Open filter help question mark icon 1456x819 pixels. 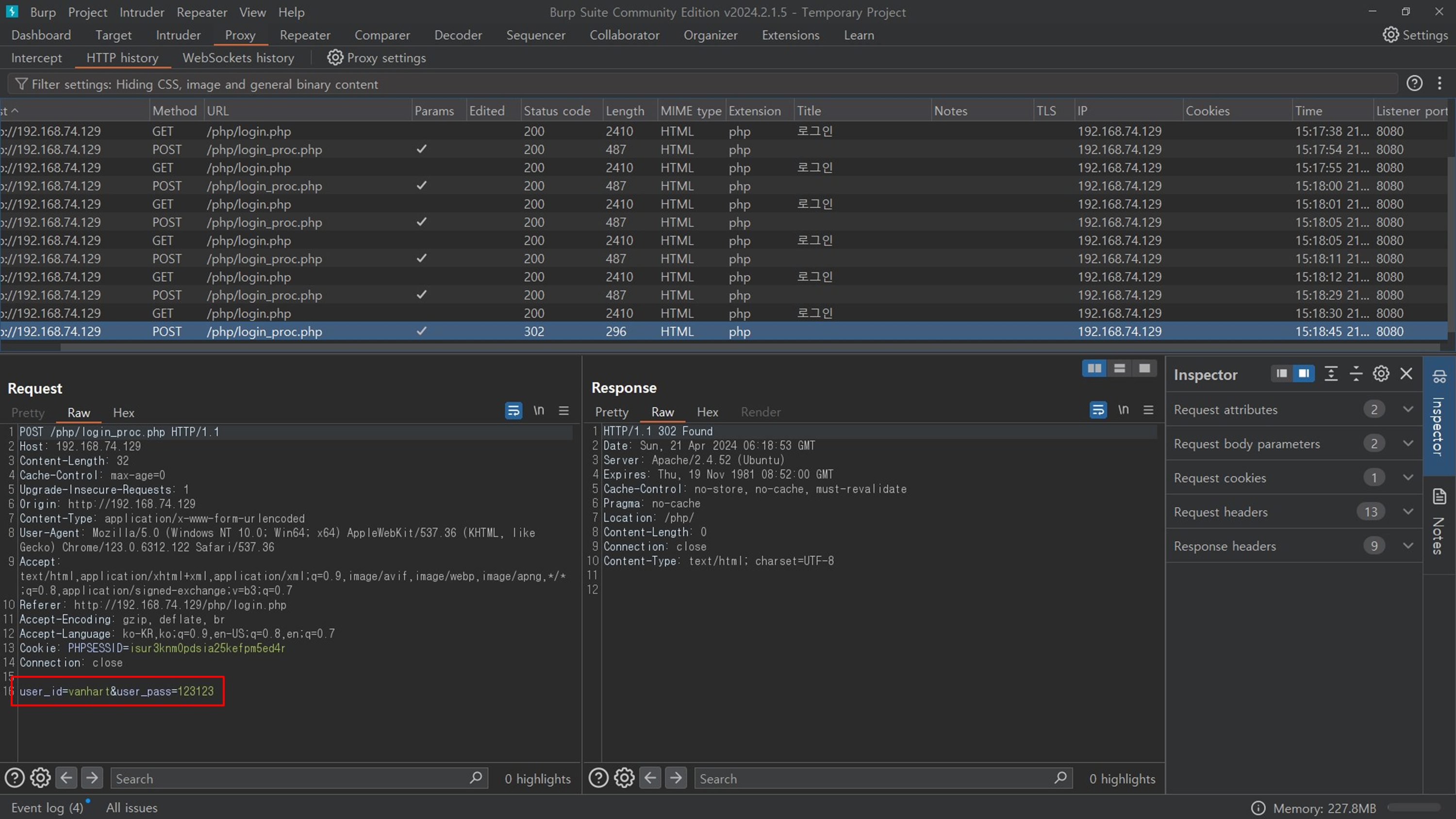point(1414,84)
